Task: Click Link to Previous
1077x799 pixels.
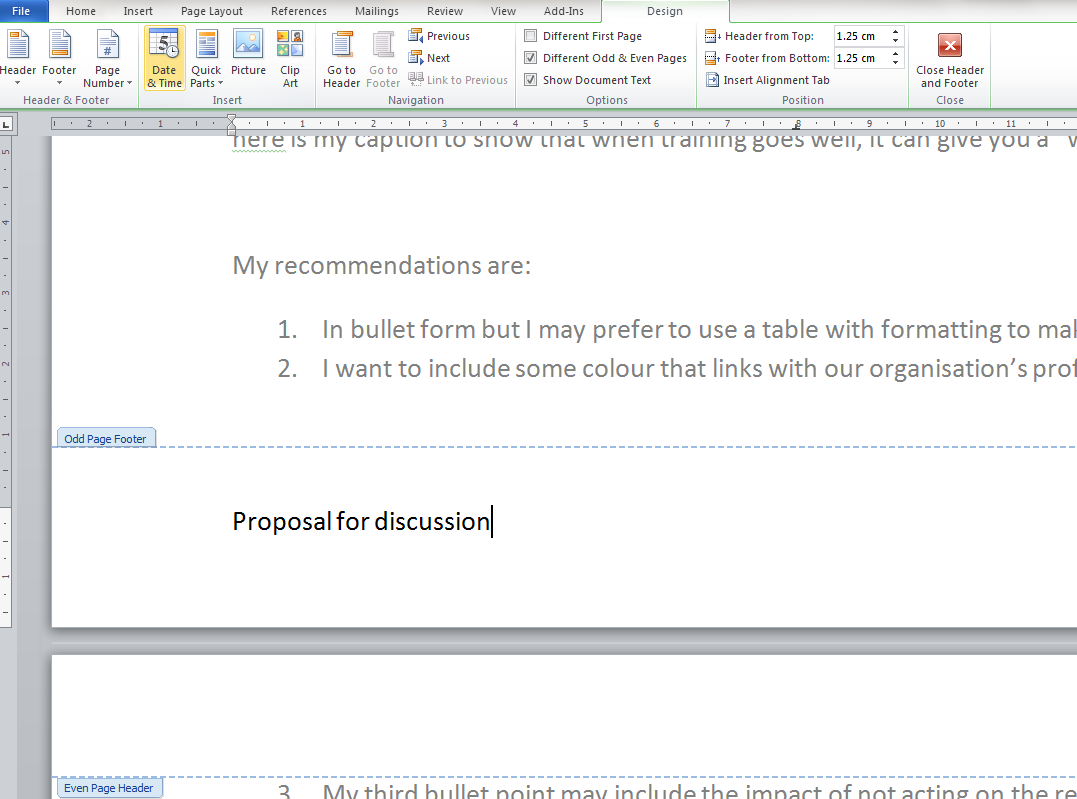Action: [x=457, y=80]
